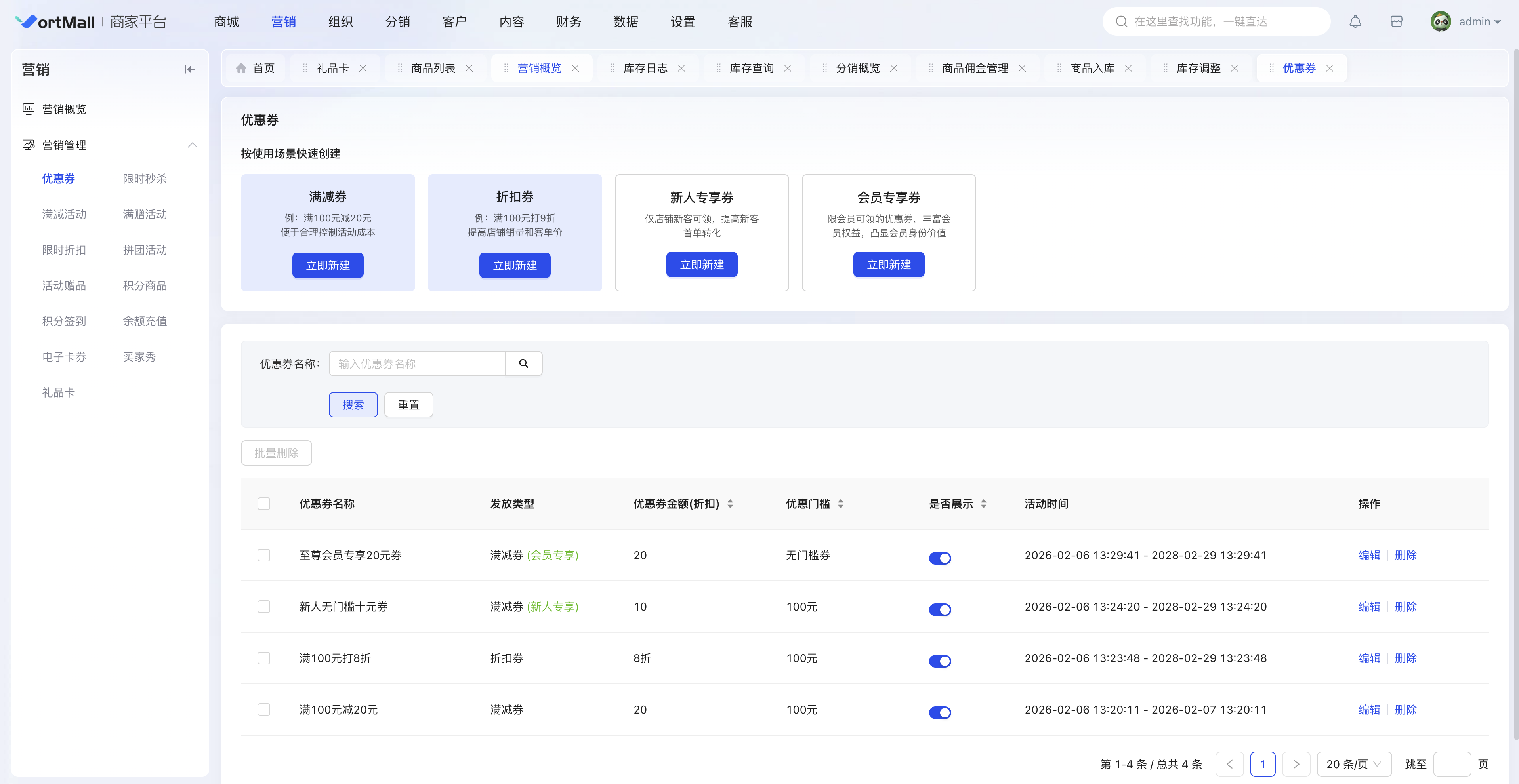The height and width of the screenshot is (784, 1519).
Task: Close the 礼品卡 tab
Action: click(363, 69)
